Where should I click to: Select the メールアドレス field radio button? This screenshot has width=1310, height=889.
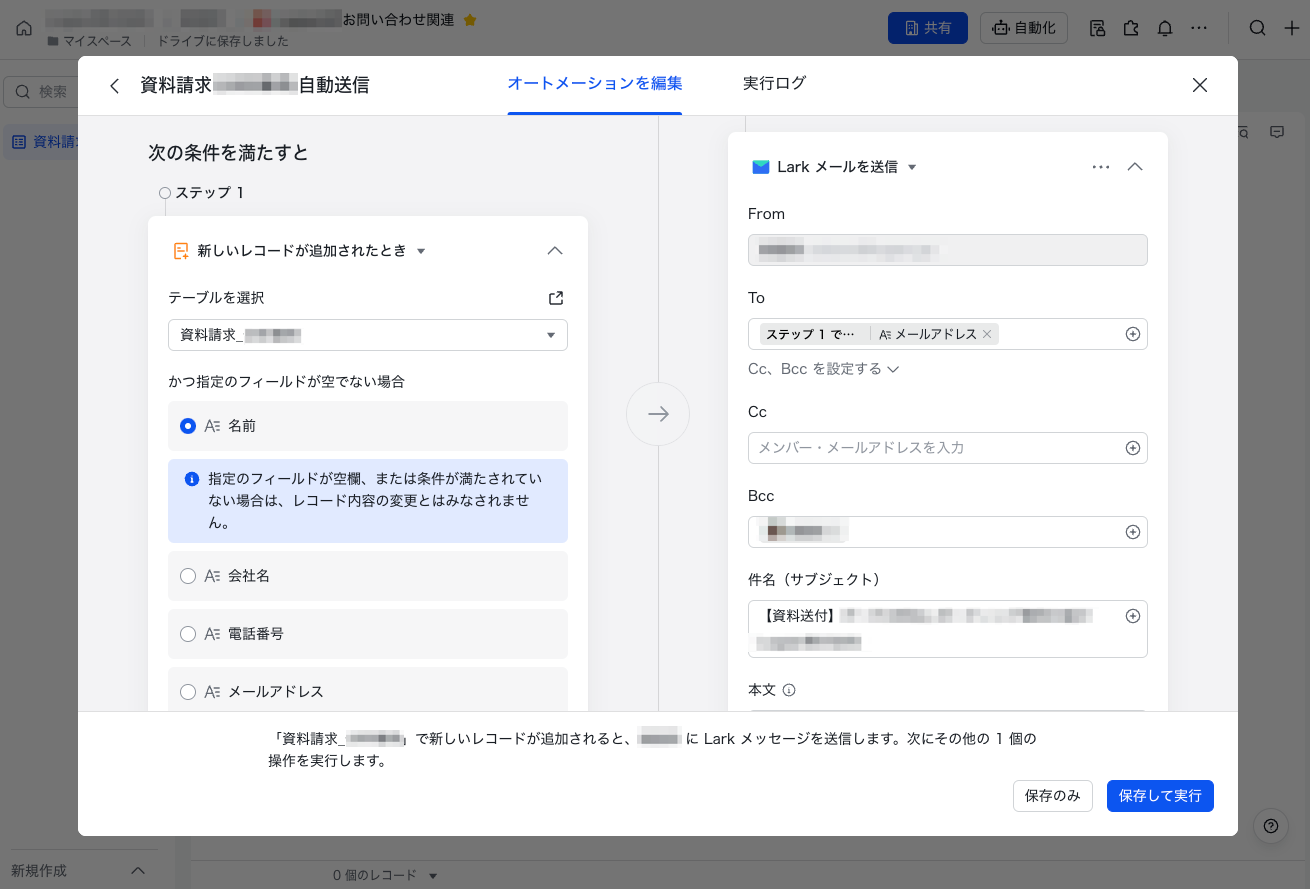pos(188,692)
